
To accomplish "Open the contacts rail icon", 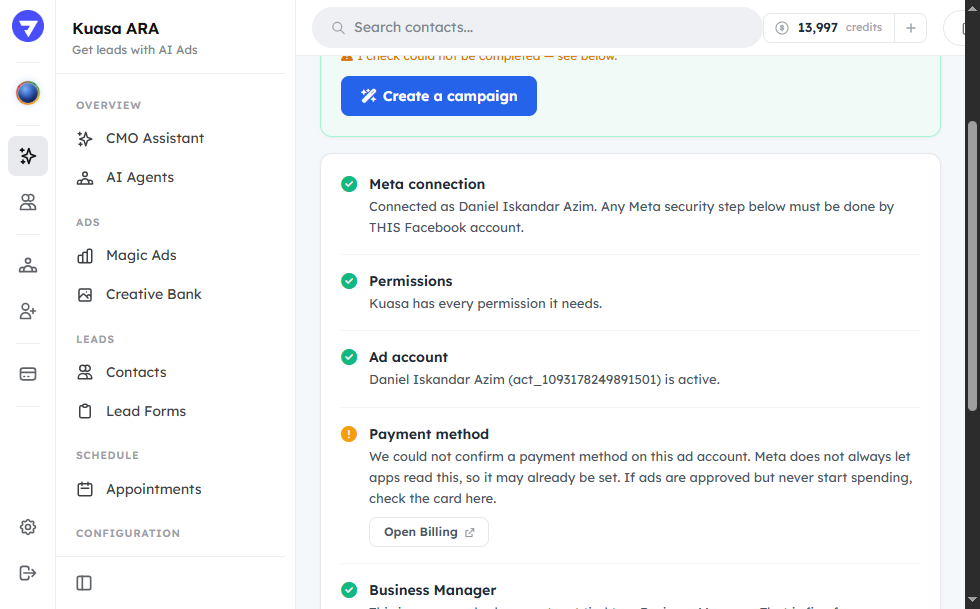I will (x=28, y=202).
